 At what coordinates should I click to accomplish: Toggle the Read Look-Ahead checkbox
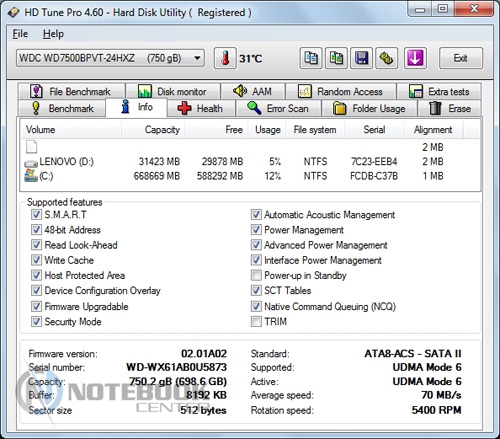click(x=36, y=245)
